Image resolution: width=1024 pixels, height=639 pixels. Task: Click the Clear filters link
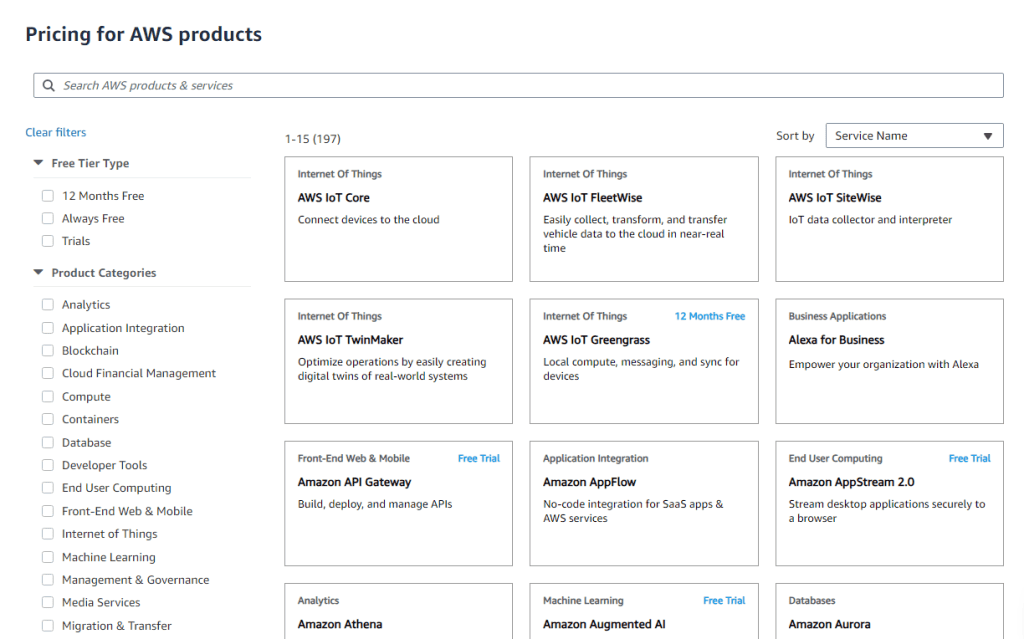[56, 132]
